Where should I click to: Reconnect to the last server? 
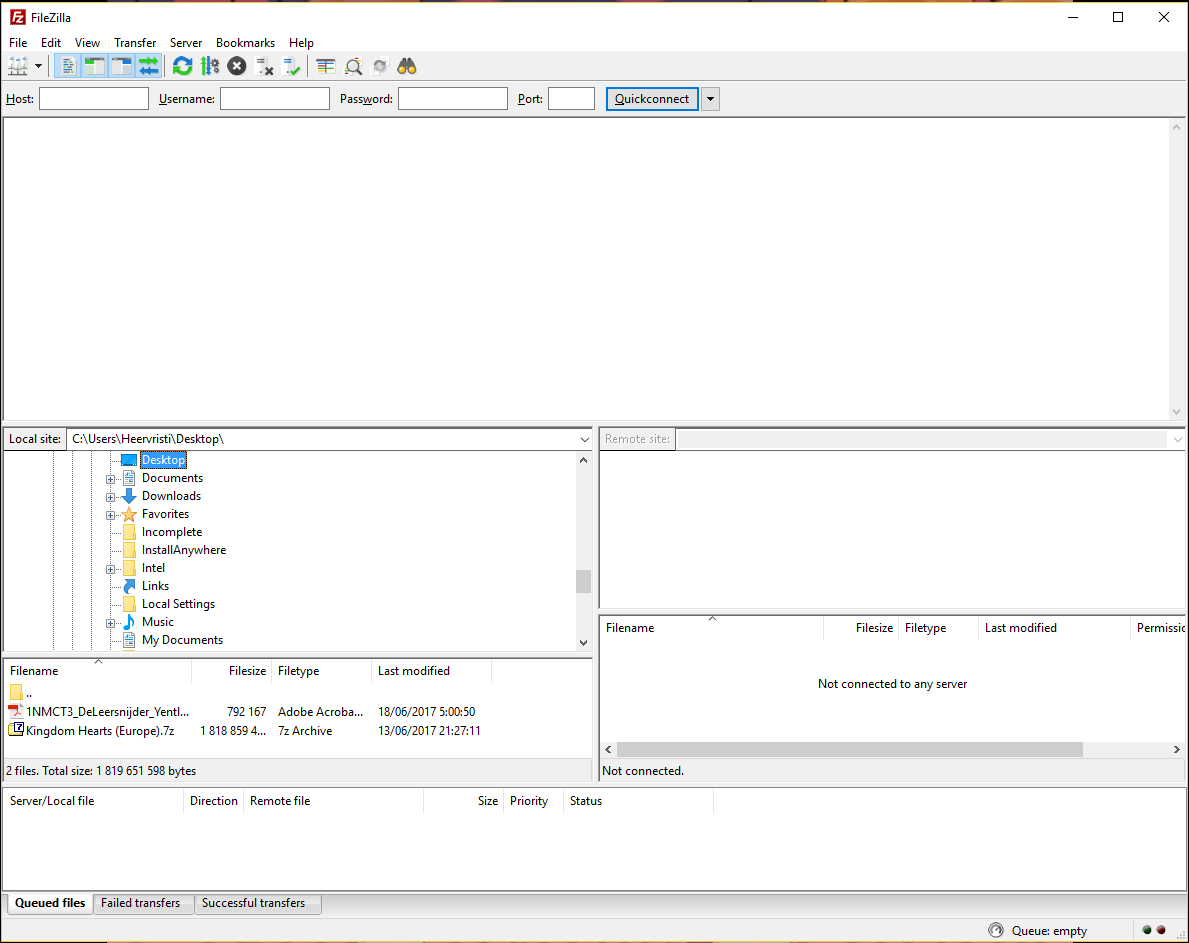pyautogui.click(x=291, y=67)
